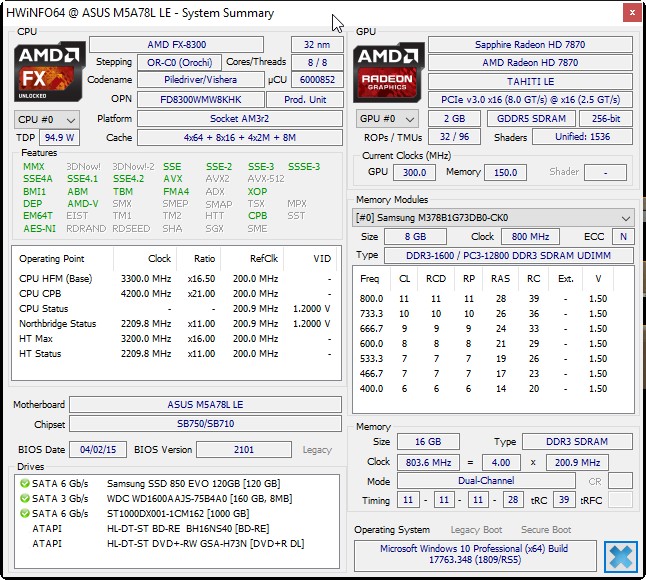
Task: Click the Secure Boot label
Action: click(x=546, y=530)
